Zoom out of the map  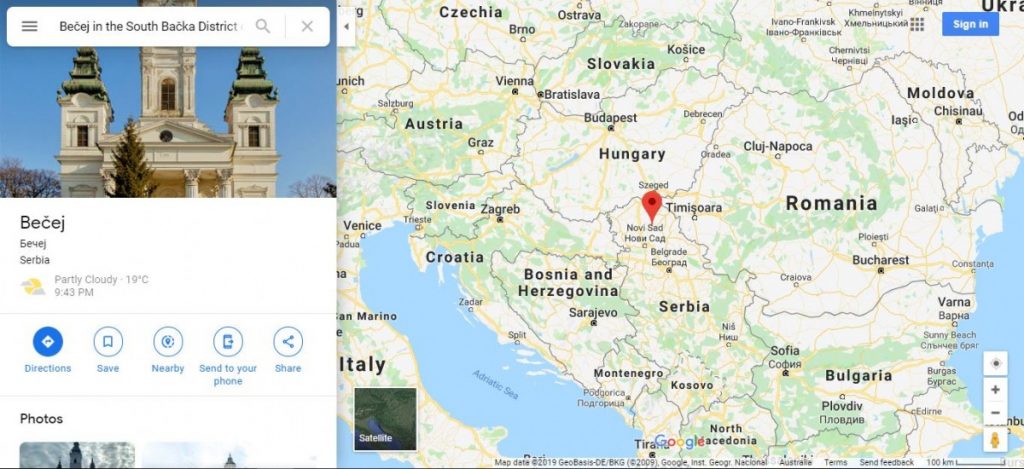pyautogui.click(x=995, y=413)
